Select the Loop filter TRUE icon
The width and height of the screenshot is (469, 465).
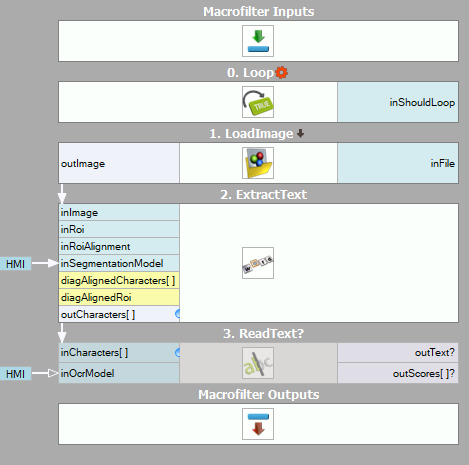(x=258, y=102)
